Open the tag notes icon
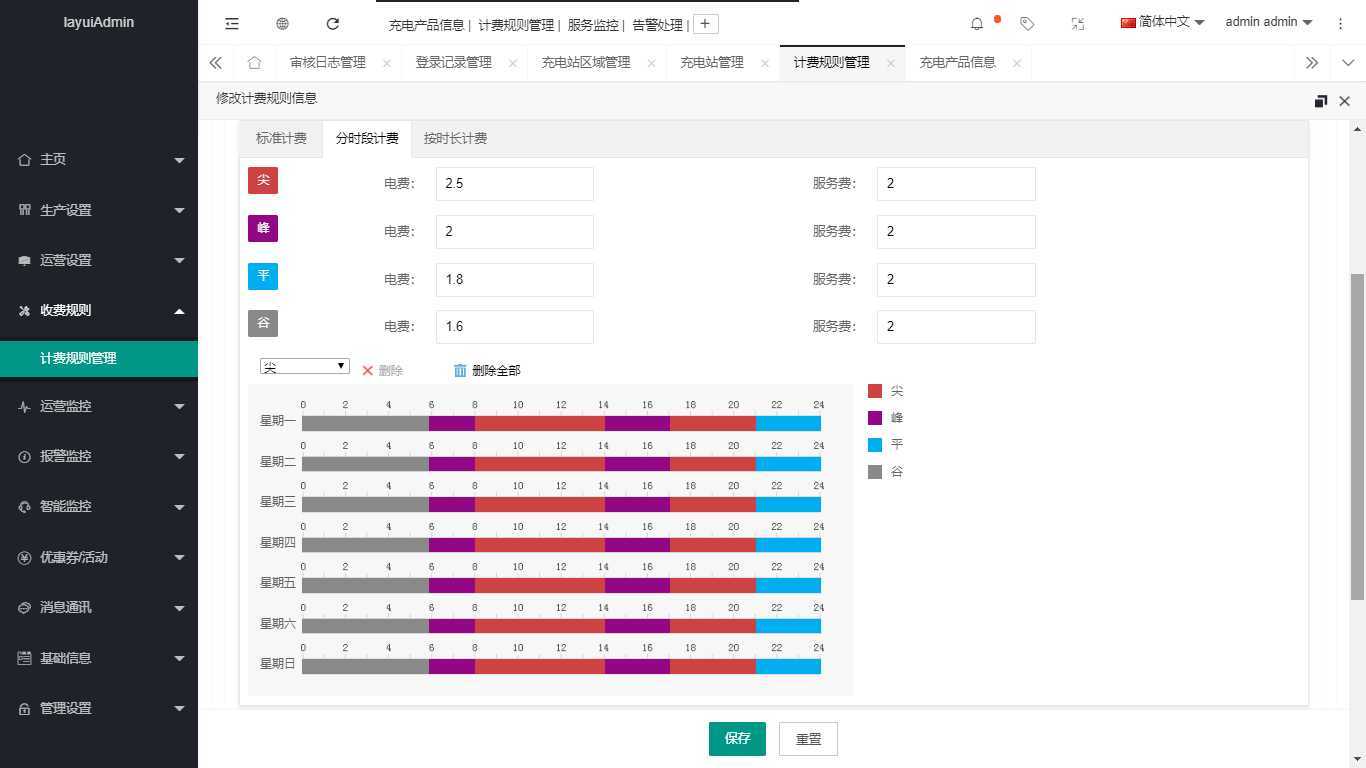 pos(1027,23)
